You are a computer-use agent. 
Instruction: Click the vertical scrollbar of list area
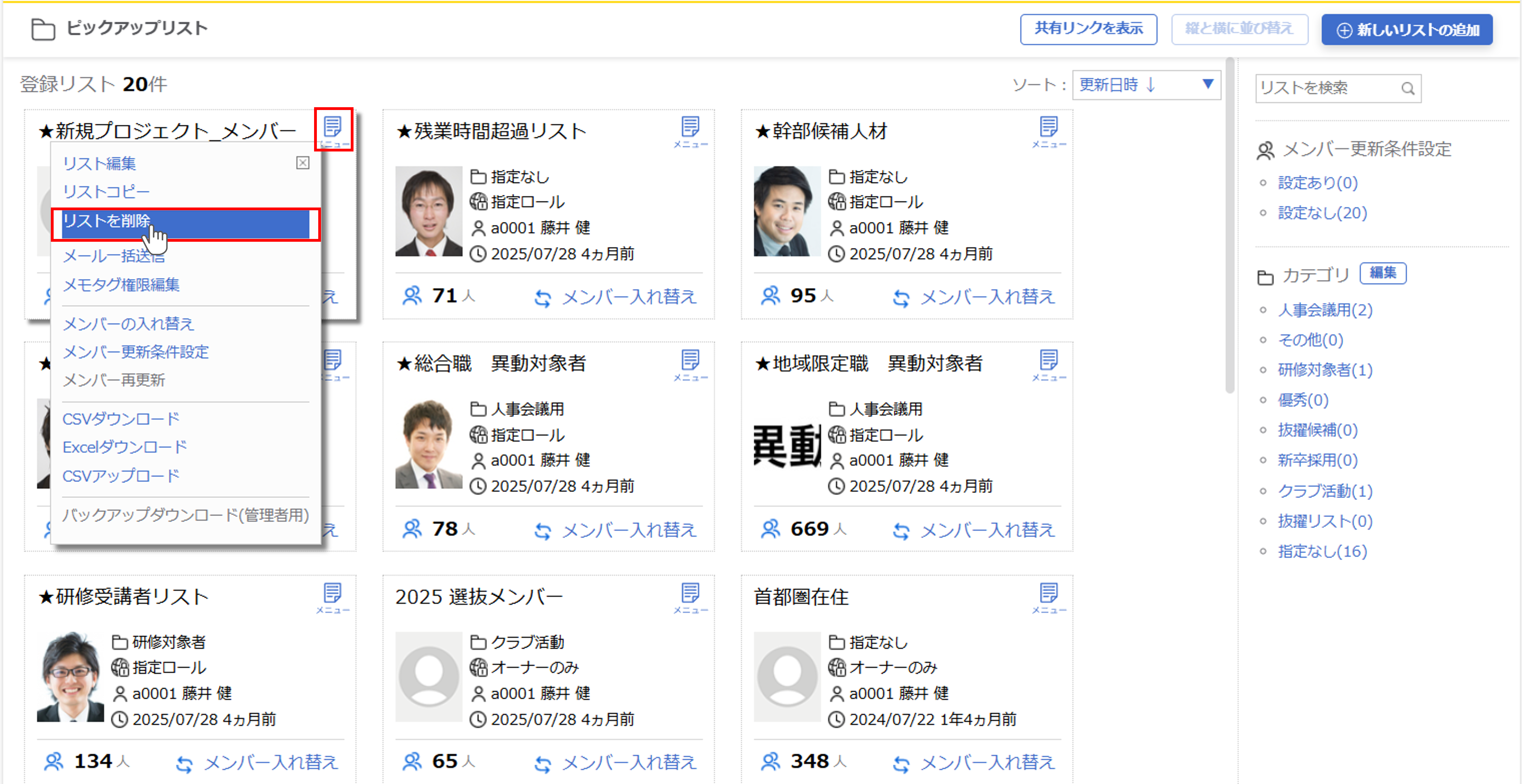tap(1230, 224)
